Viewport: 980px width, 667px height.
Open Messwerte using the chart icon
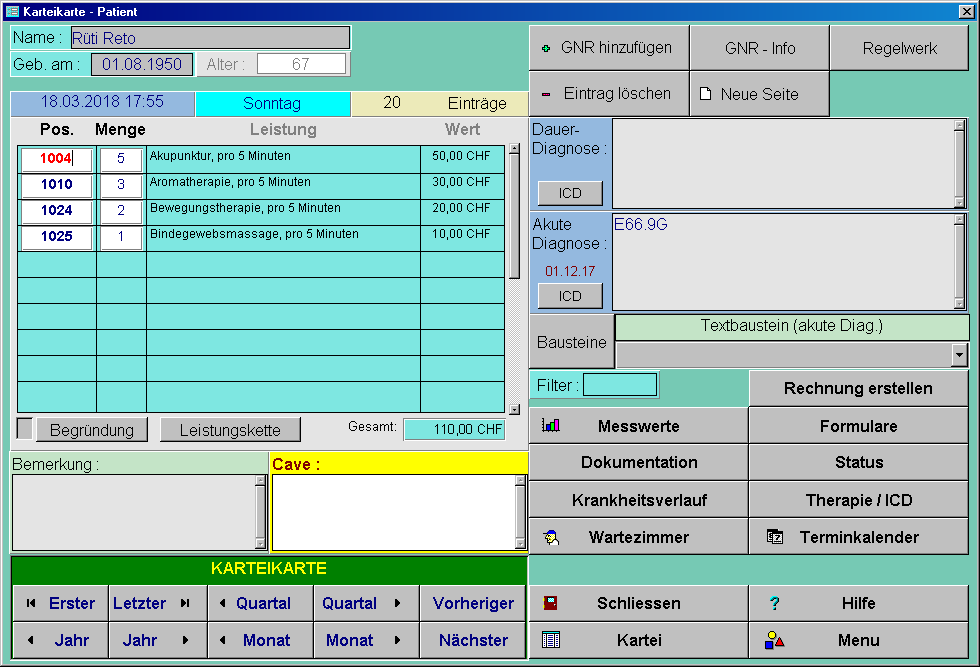pos(551,426)
